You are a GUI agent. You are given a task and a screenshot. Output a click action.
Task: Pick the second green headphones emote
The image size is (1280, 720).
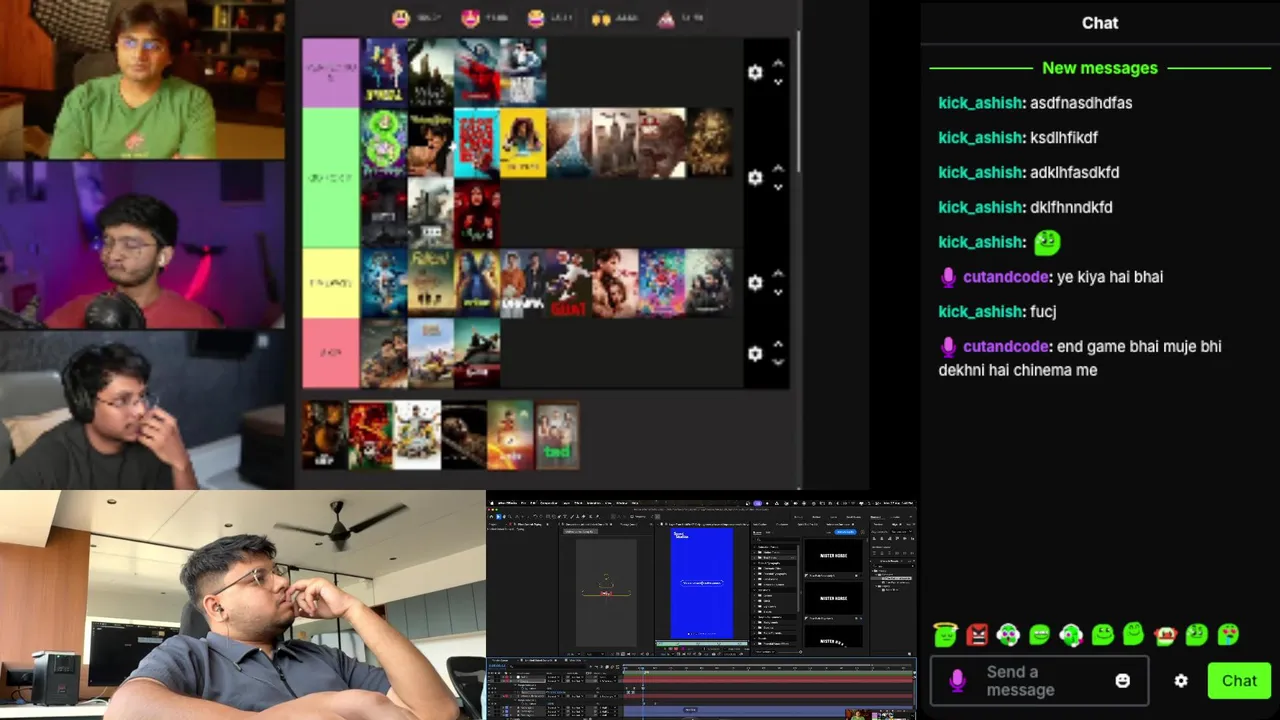1071,634
